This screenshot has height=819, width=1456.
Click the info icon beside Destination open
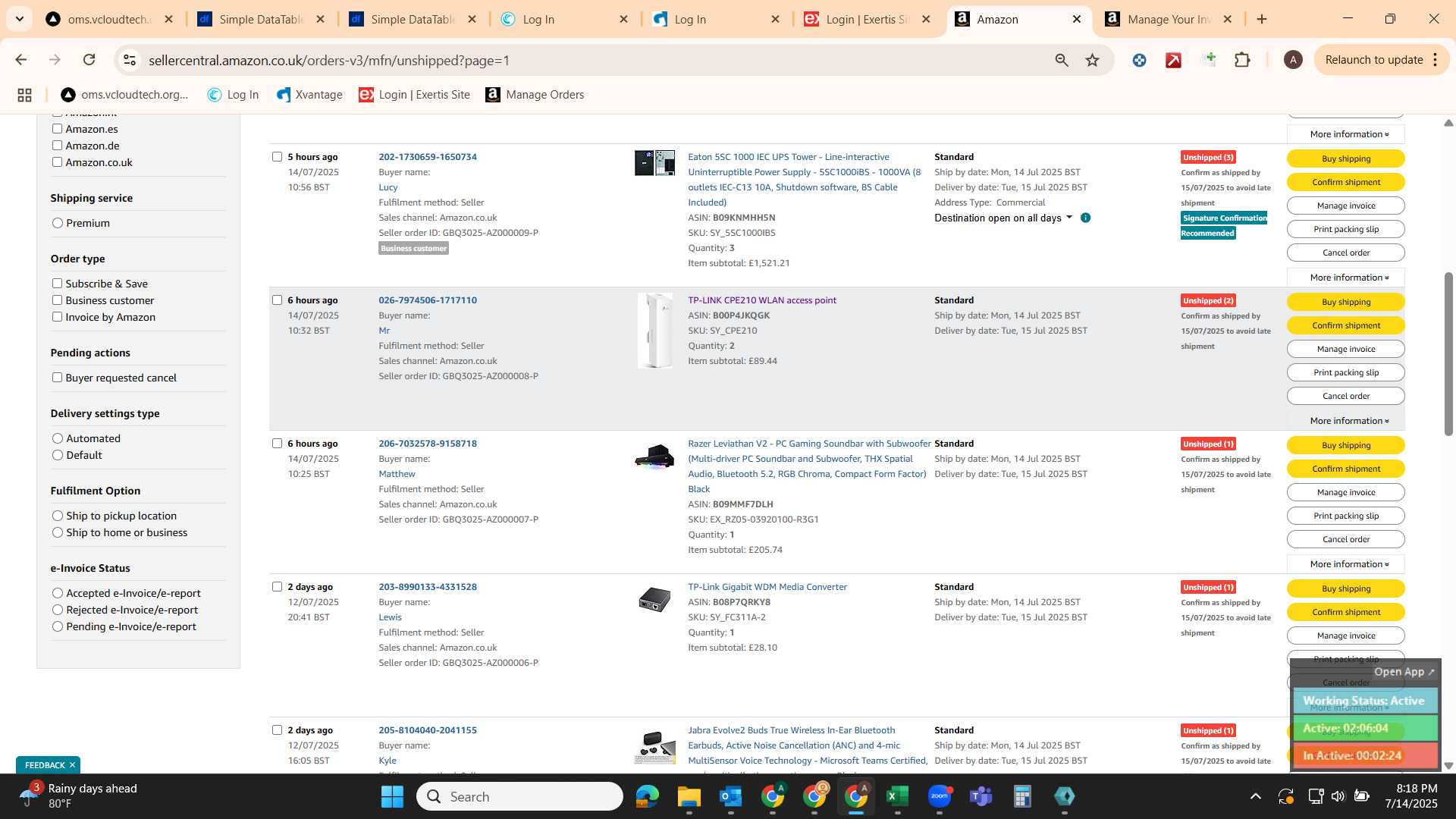(1085, 218)
